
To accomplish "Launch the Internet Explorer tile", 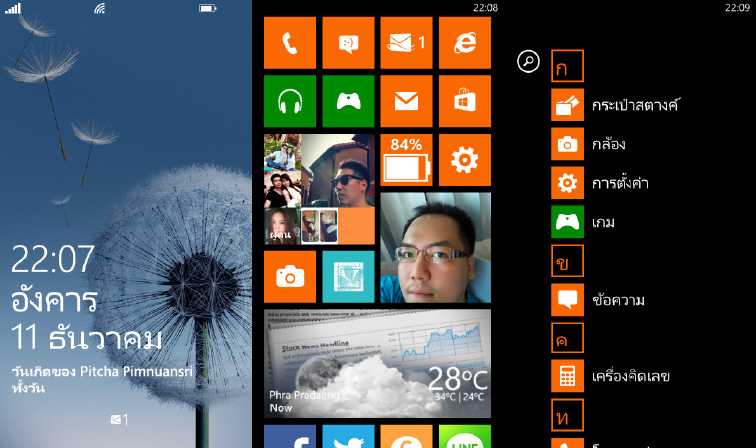I will pyautogui.click(x=464, y=43).
